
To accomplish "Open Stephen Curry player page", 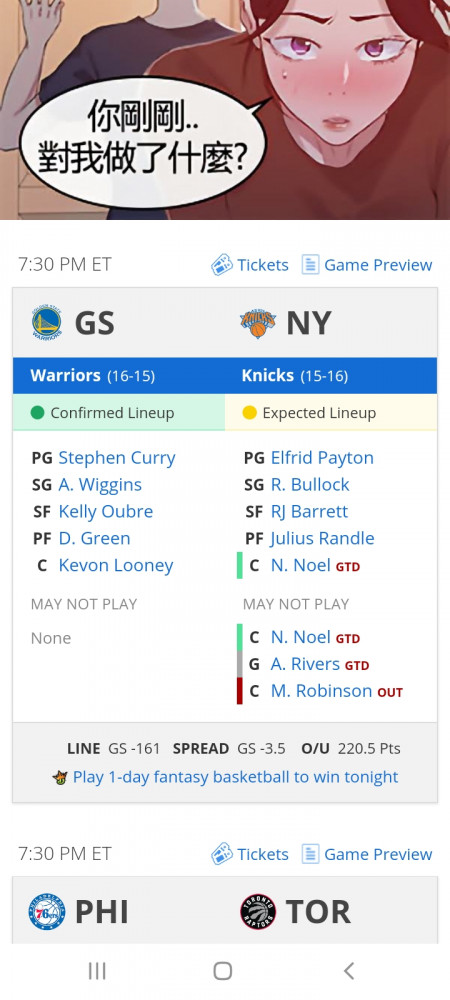I will tap(117, 458).
